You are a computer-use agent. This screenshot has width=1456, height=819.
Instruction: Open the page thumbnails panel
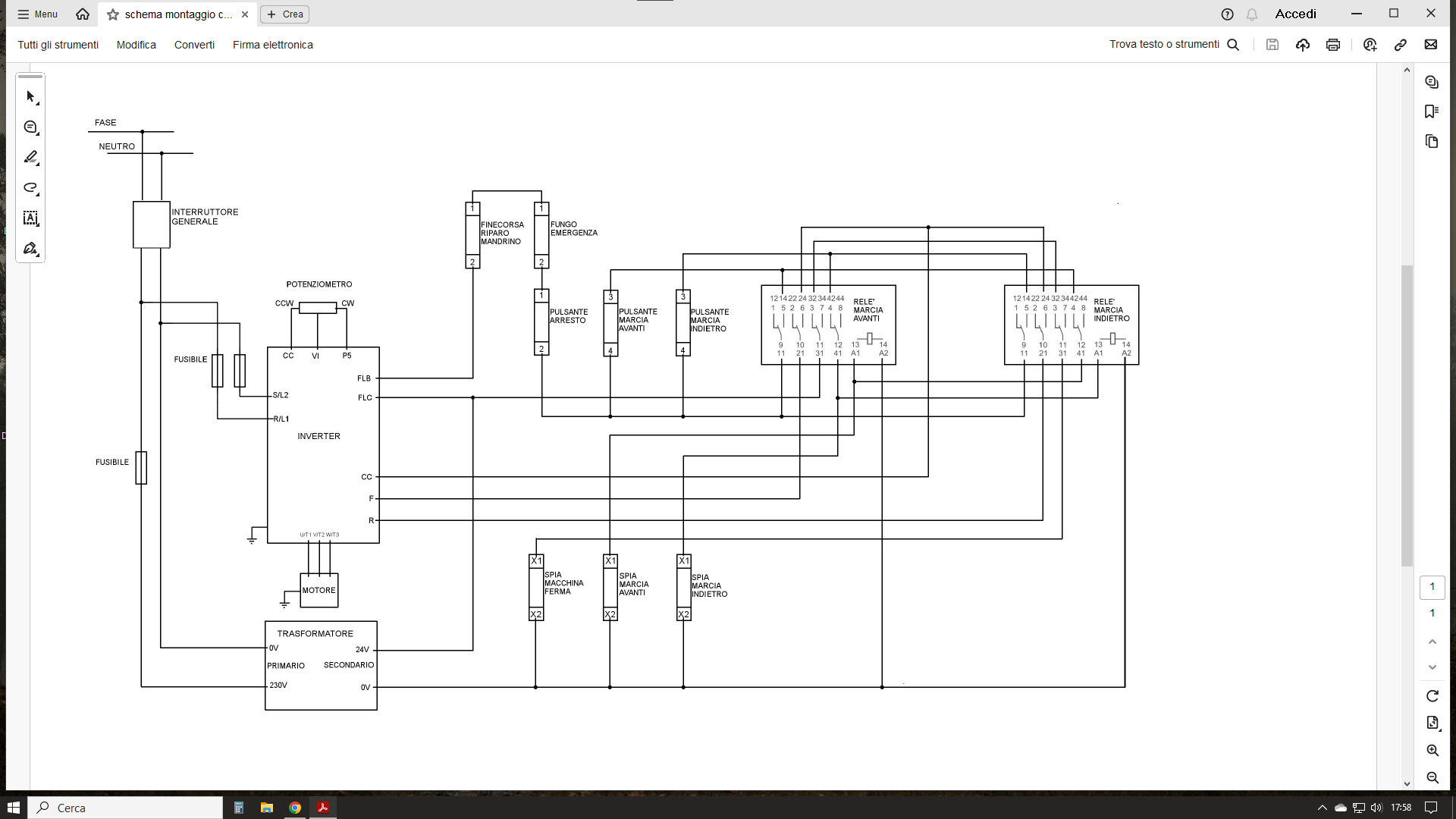(1432, 142)
